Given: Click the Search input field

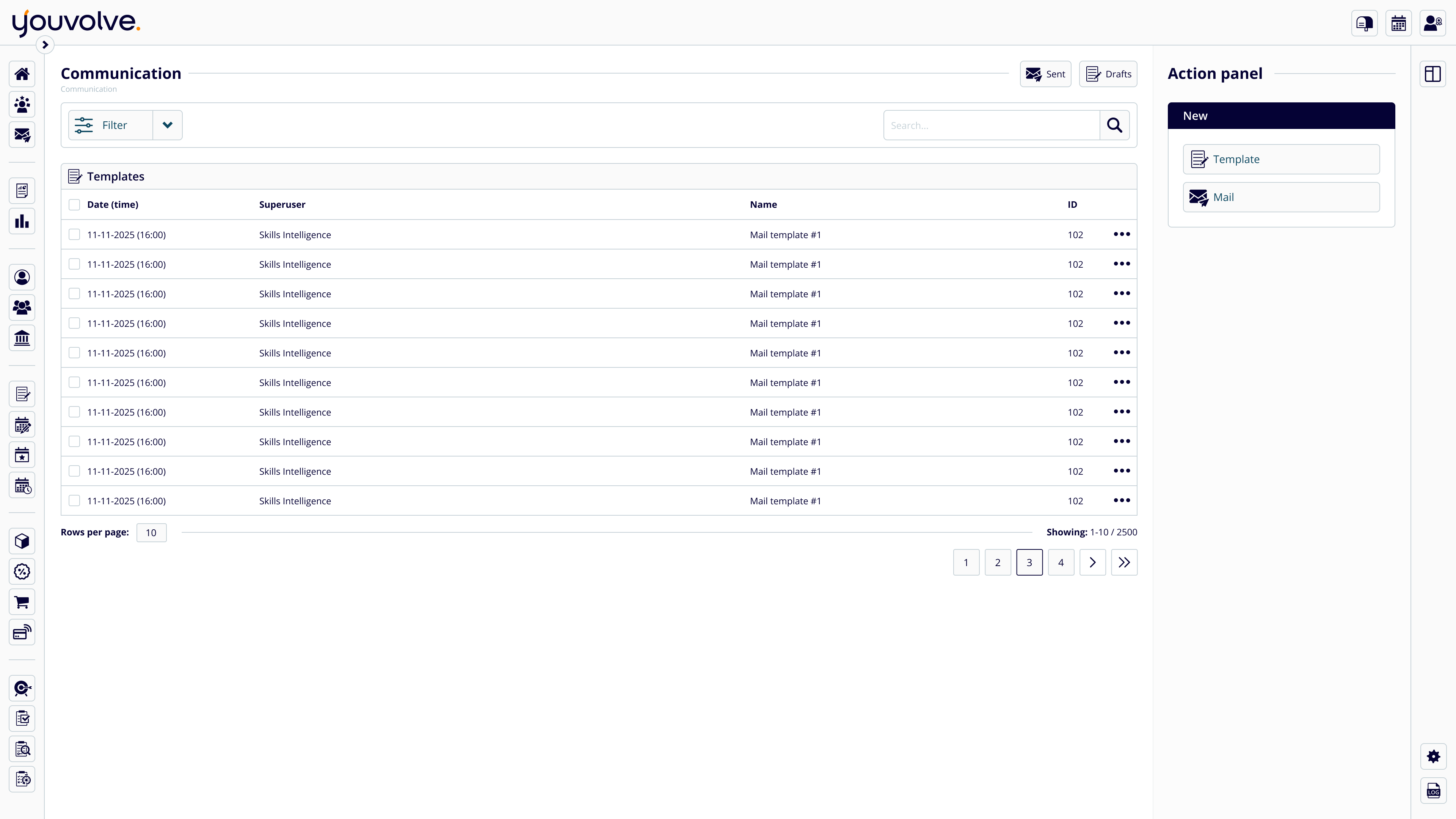Looking at the screenshot, I should [992, 125].
